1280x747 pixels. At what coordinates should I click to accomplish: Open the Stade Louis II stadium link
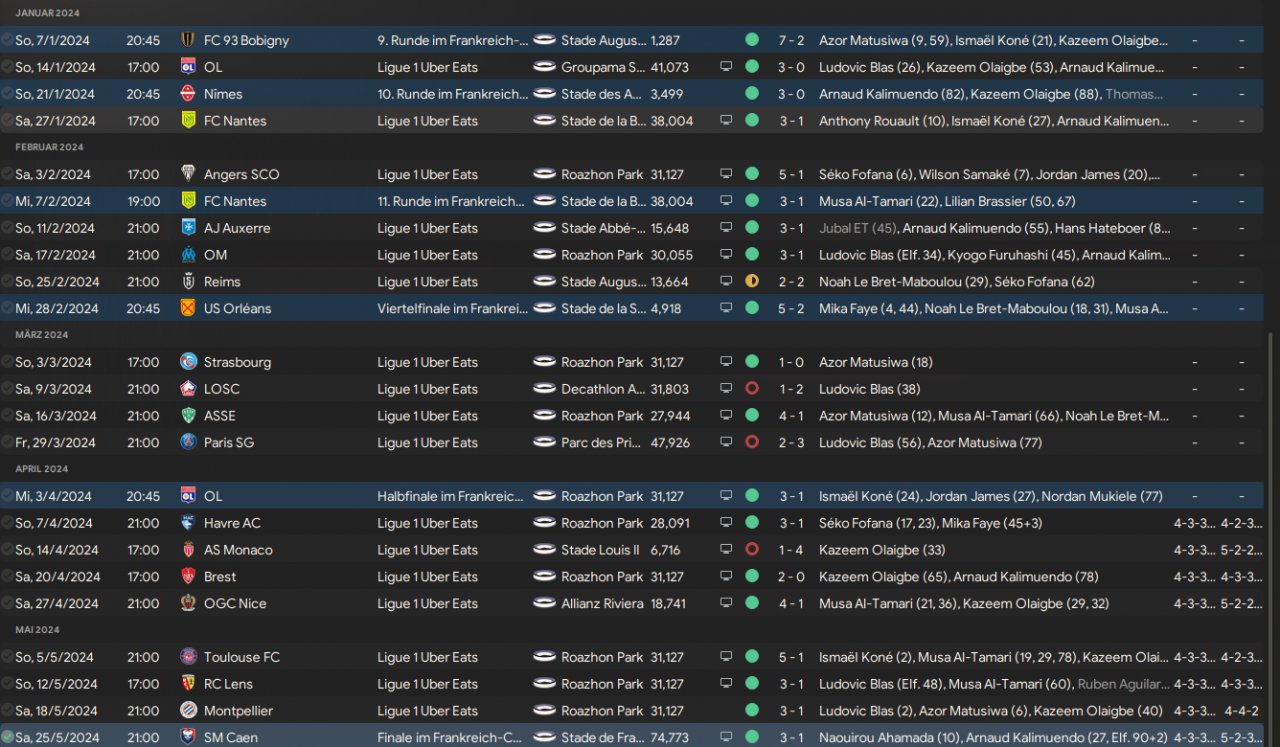click(x=600, y=550)
